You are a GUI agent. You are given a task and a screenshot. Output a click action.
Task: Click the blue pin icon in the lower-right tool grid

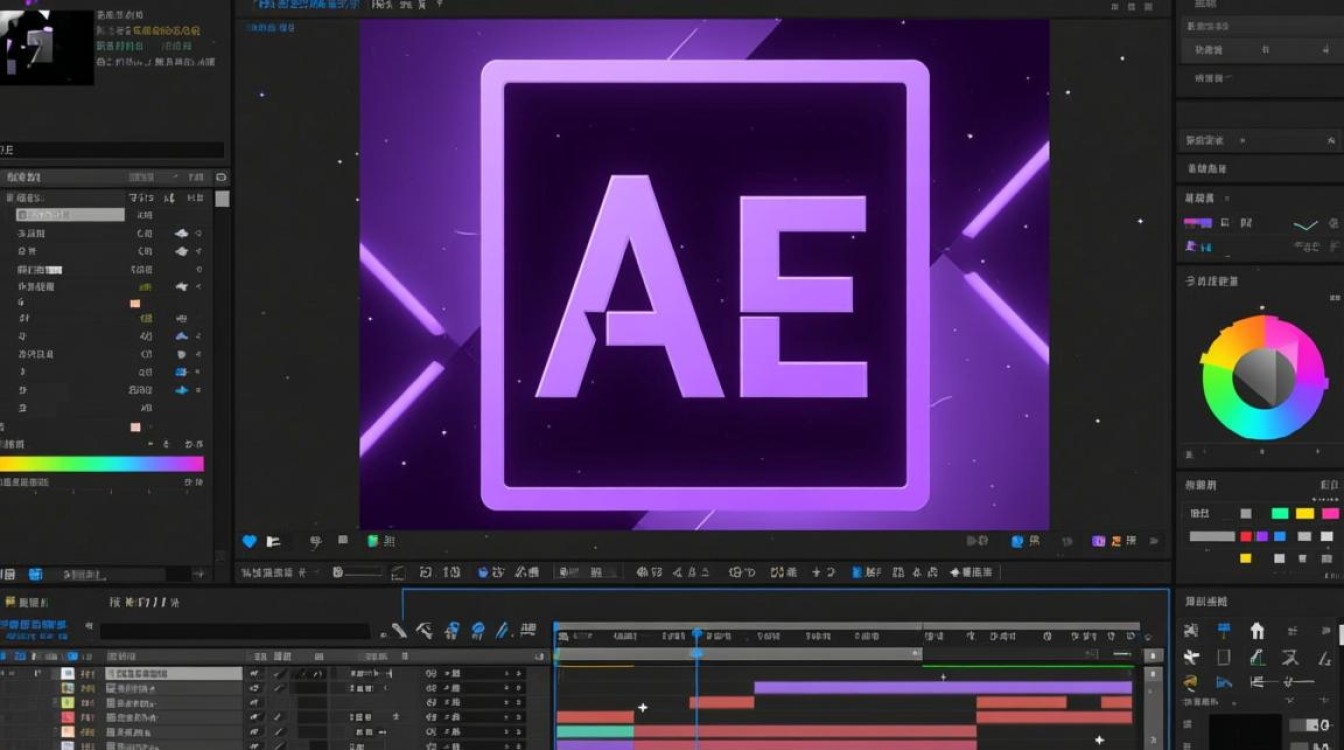(x=1223, y=630)
